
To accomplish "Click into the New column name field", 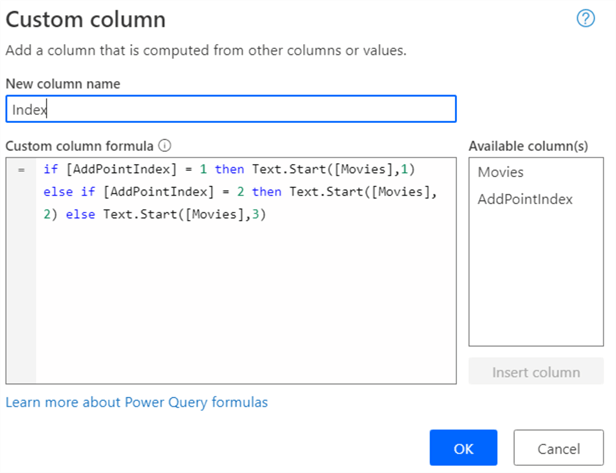I will pos(230,109).
